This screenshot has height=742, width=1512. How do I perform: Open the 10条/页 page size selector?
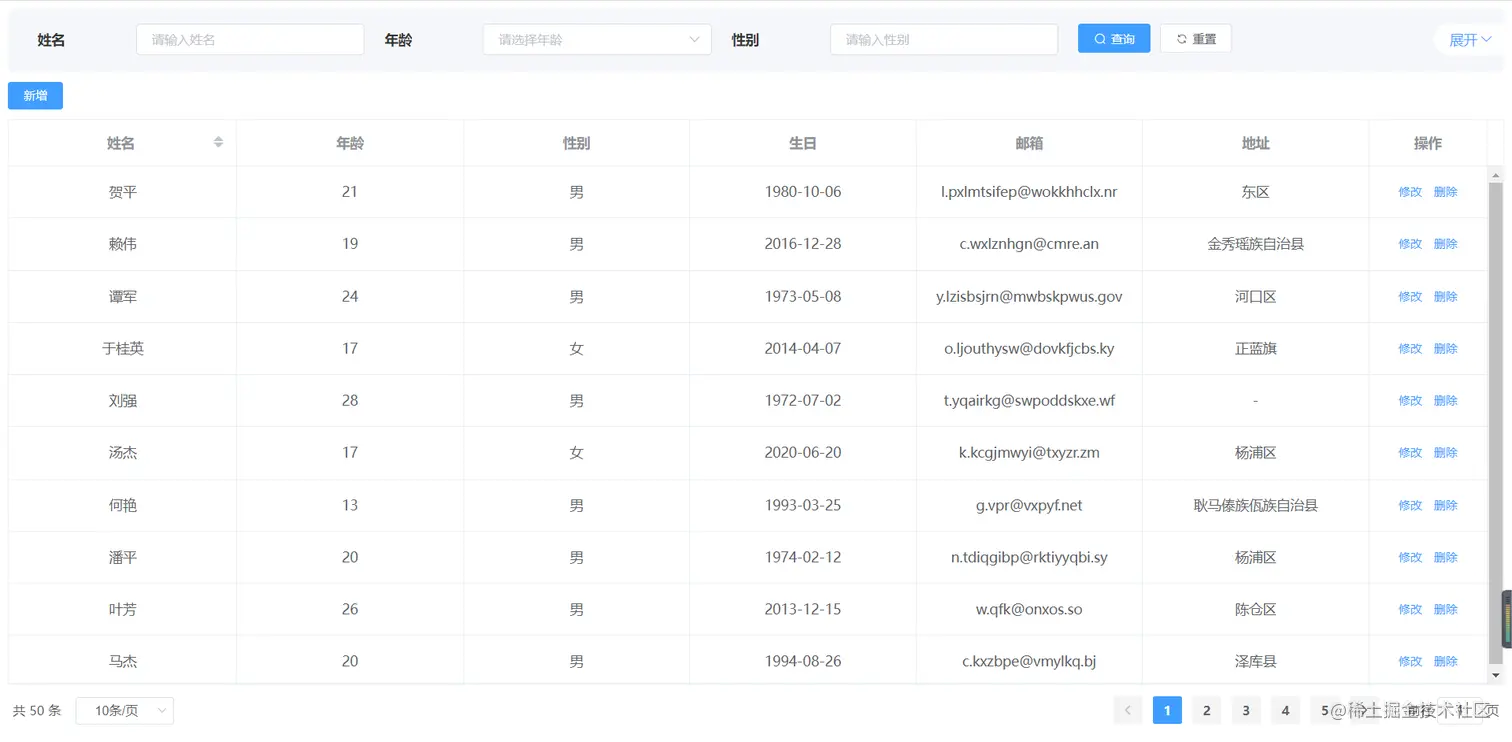click(x=125, y=711)
